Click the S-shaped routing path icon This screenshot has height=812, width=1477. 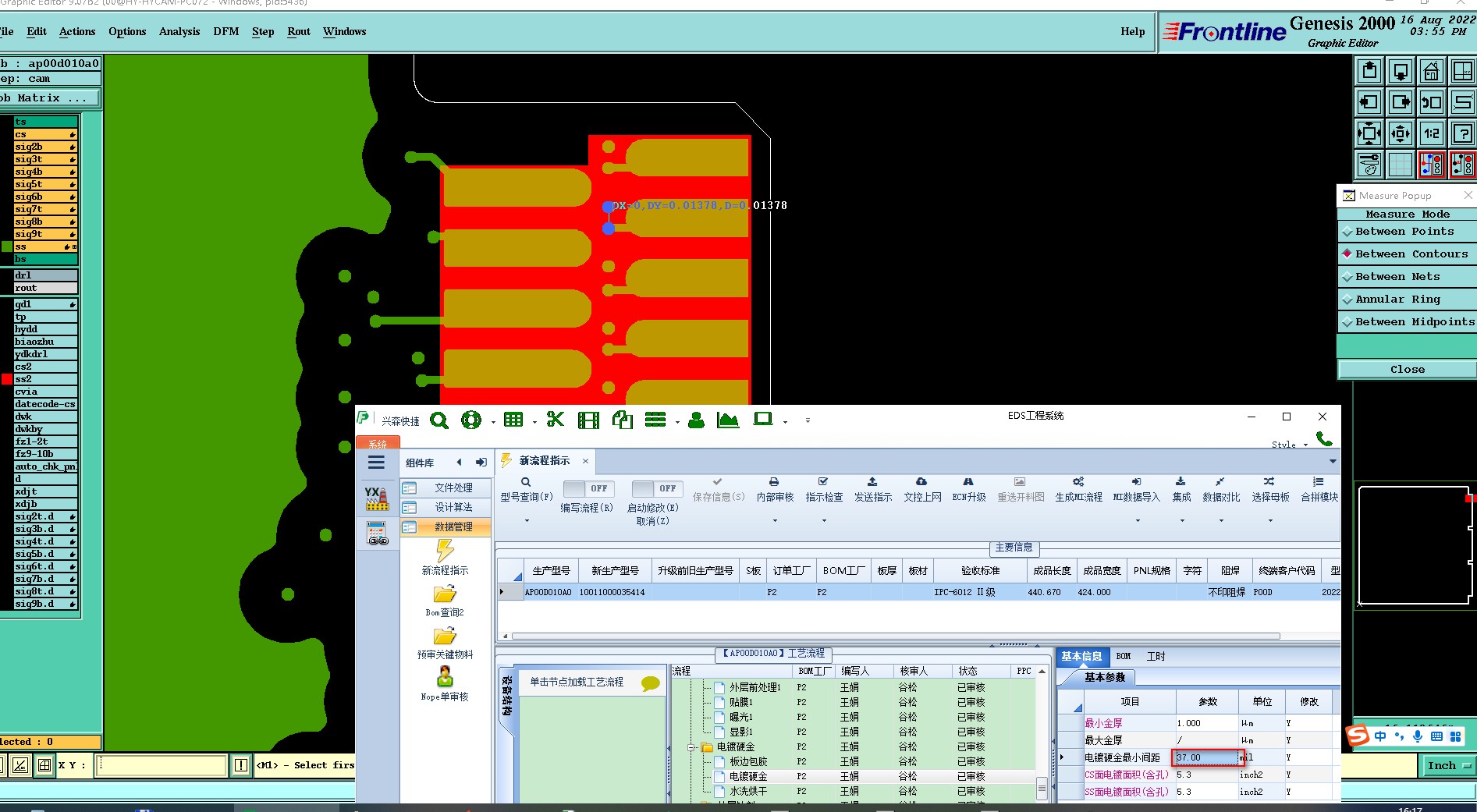1463,102
